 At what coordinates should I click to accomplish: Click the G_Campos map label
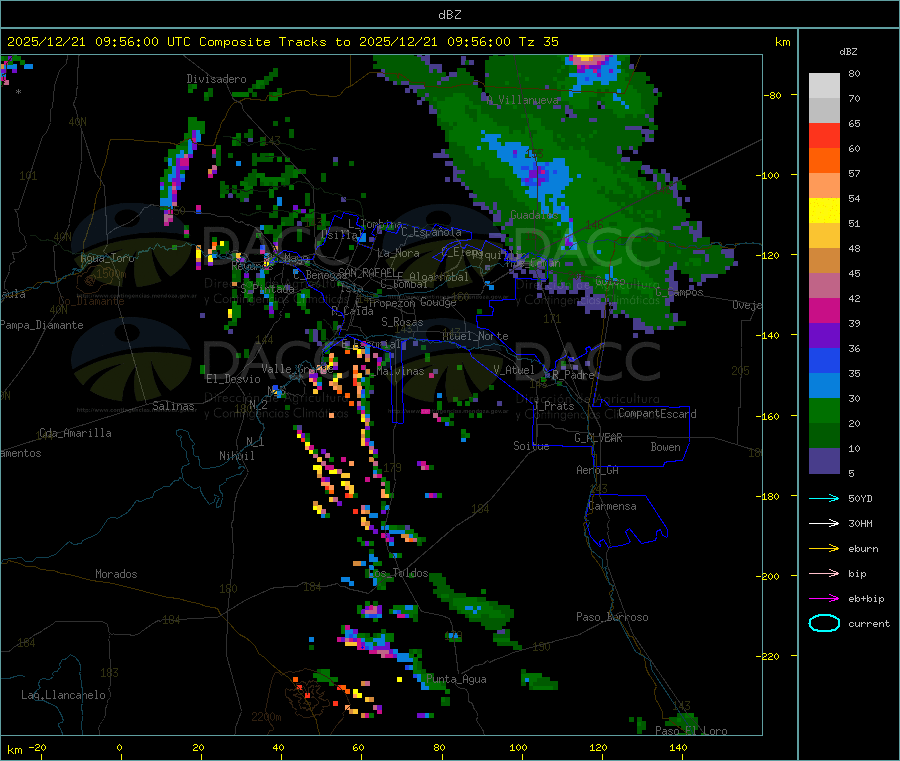point(679,292)
